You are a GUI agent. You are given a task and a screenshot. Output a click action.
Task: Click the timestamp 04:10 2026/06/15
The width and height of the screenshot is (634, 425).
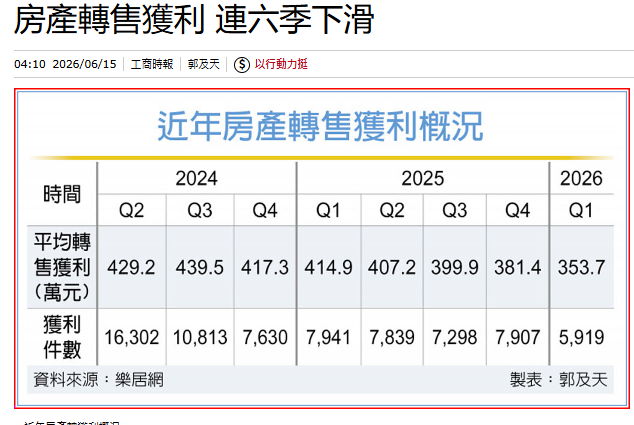tap(65, 64)
